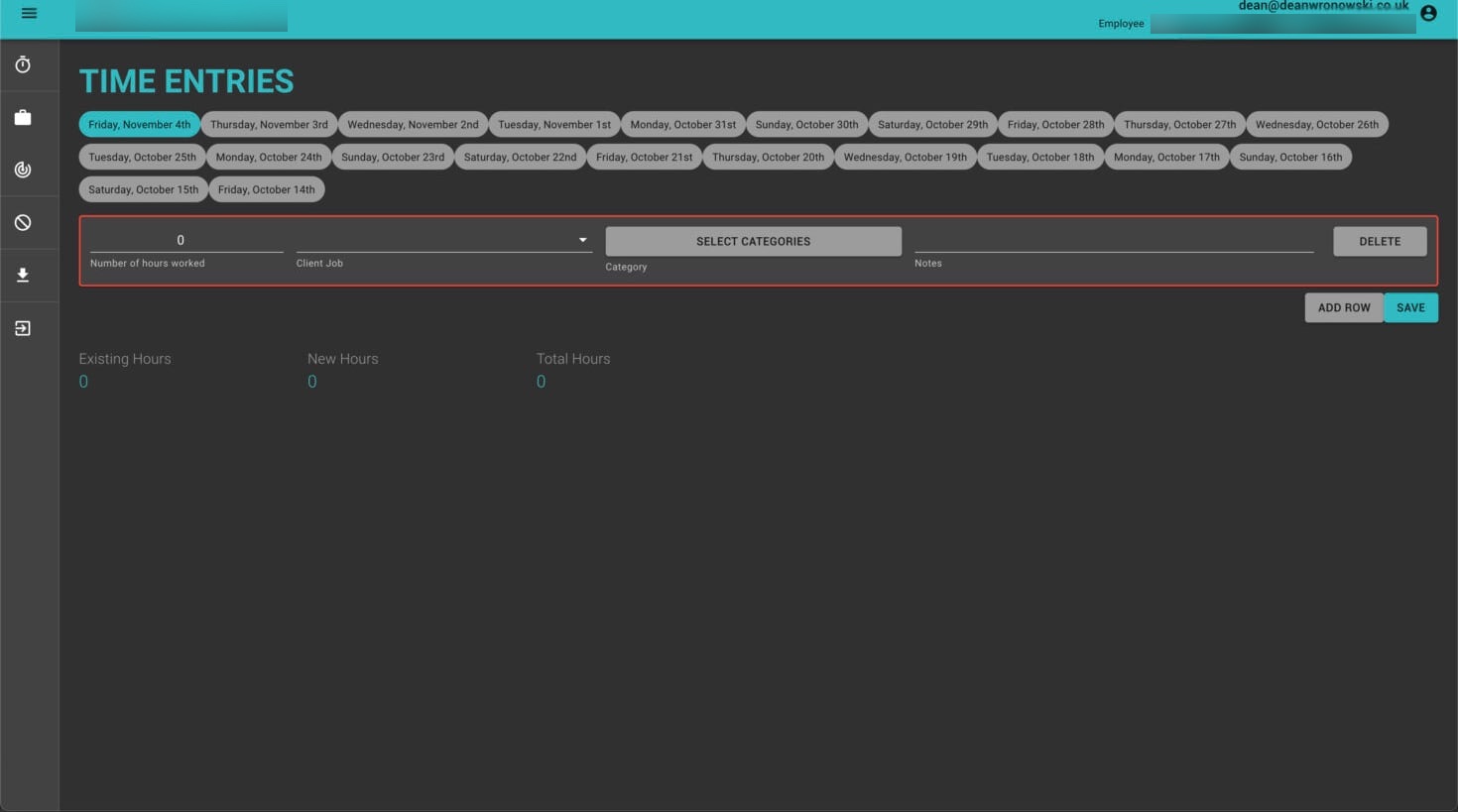The width and height of the screenshot is (1458, 812).
Task: Click the Total Hours label
Action: pos(573,359)
